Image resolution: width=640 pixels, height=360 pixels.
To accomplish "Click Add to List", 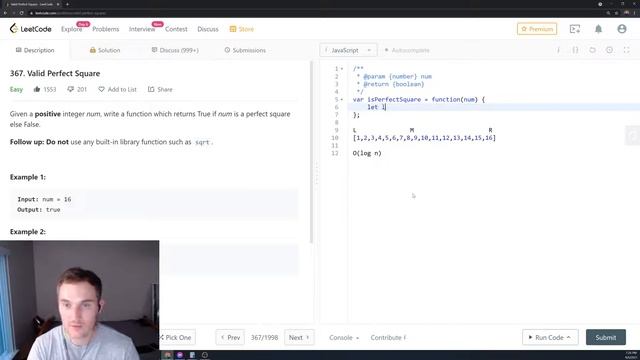I will tap(117, 89).
